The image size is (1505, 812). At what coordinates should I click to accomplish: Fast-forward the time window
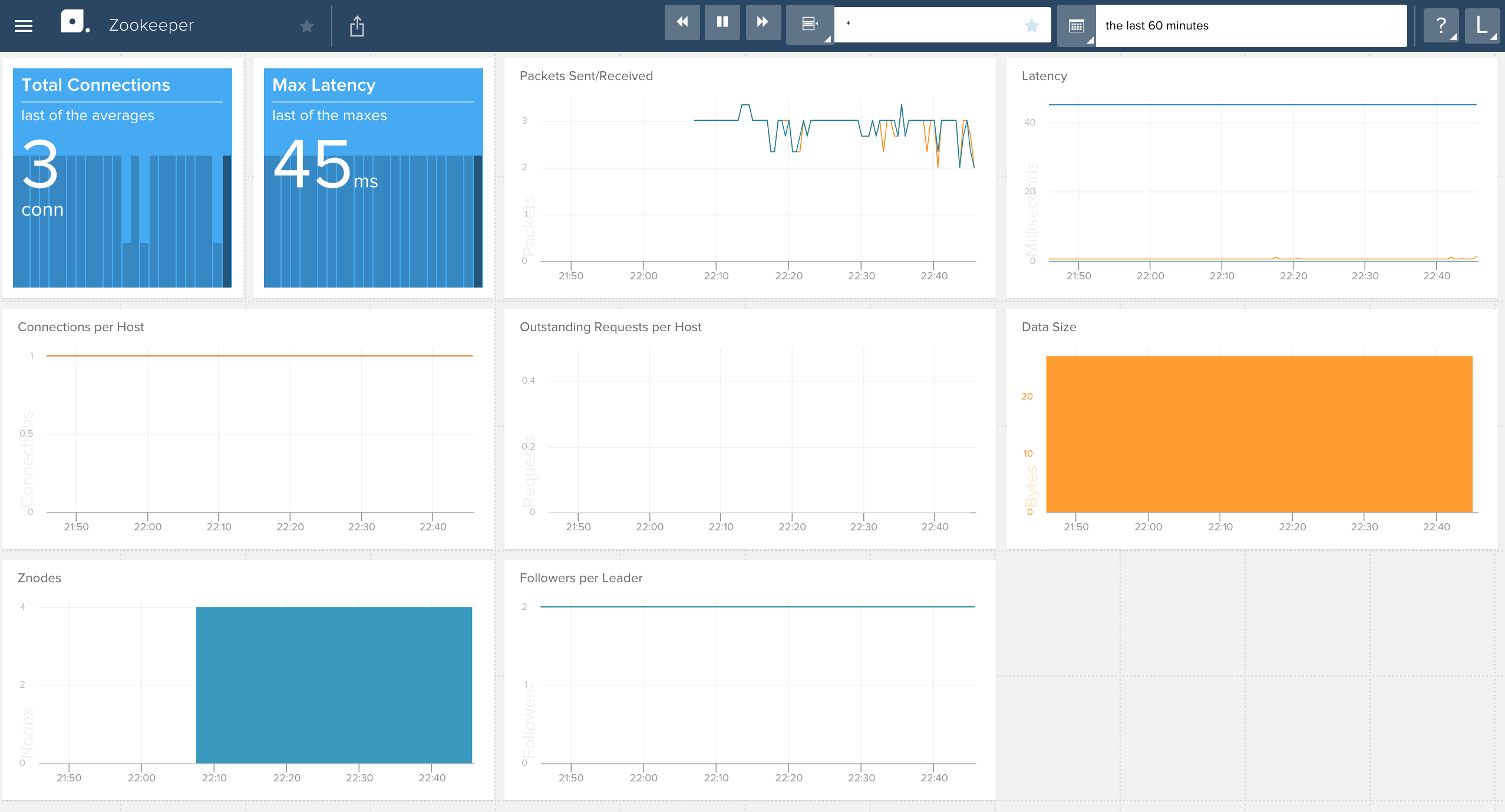tap(763, 22)
